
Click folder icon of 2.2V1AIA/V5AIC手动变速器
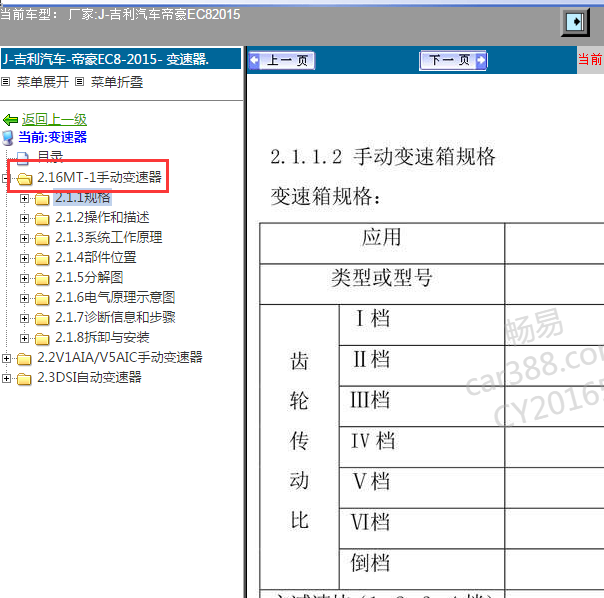pos(24,359)
